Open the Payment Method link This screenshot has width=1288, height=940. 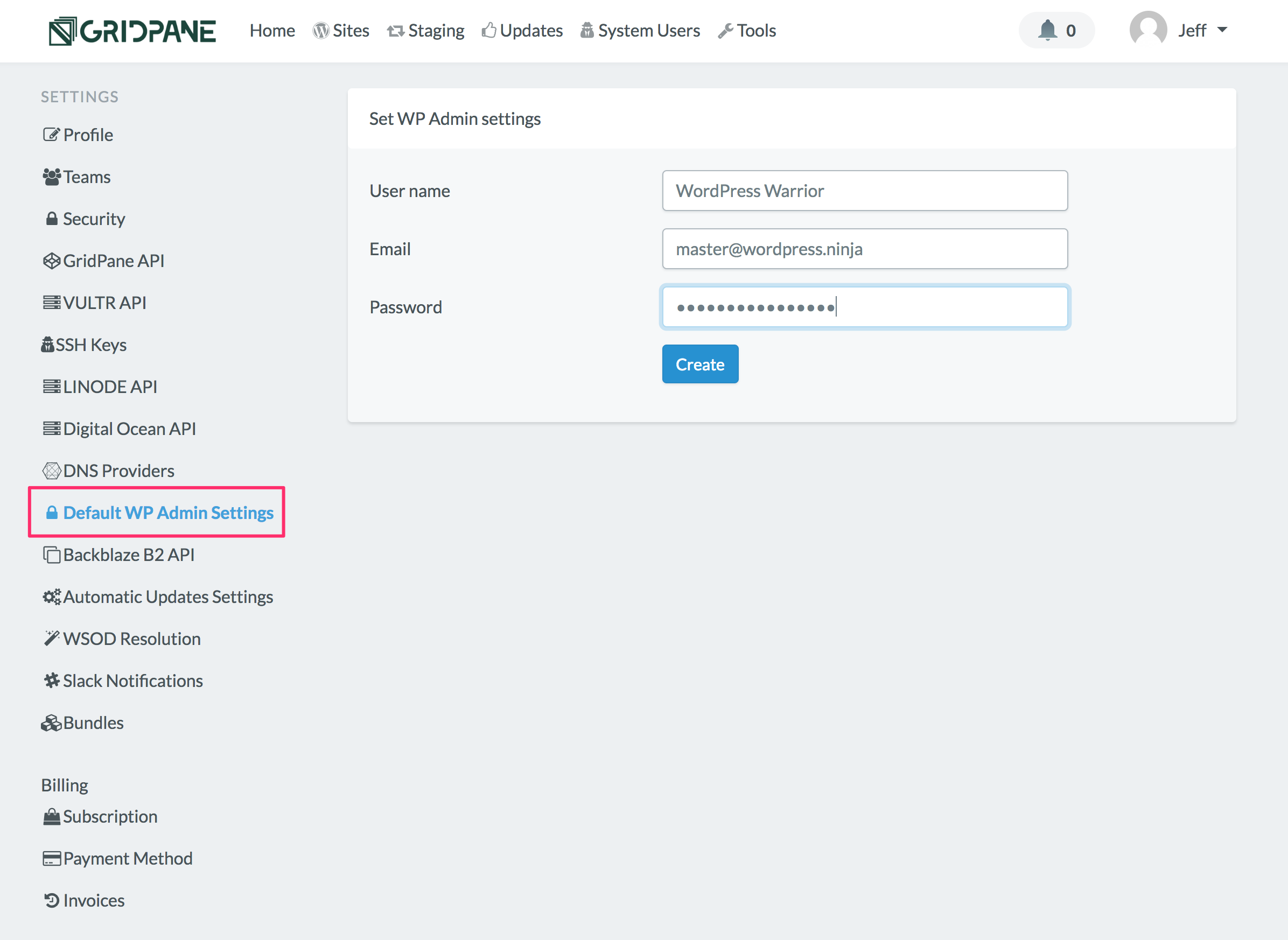128,858
